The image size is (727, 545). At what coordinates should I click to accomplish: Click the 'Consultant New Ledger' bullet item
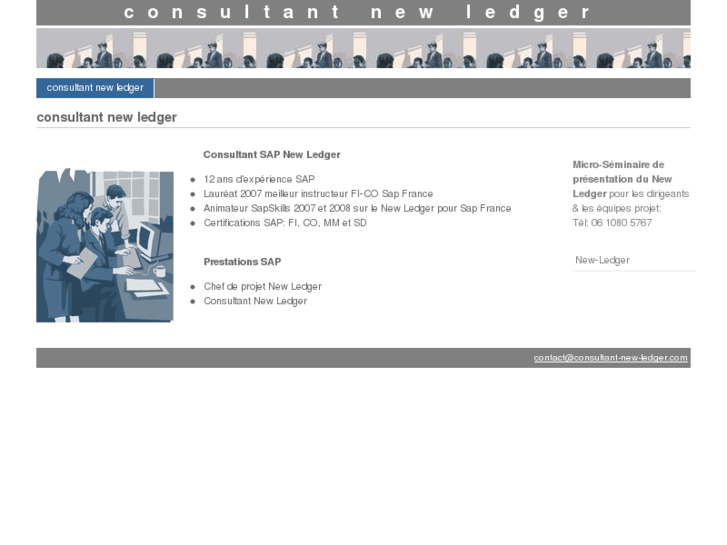255,301
